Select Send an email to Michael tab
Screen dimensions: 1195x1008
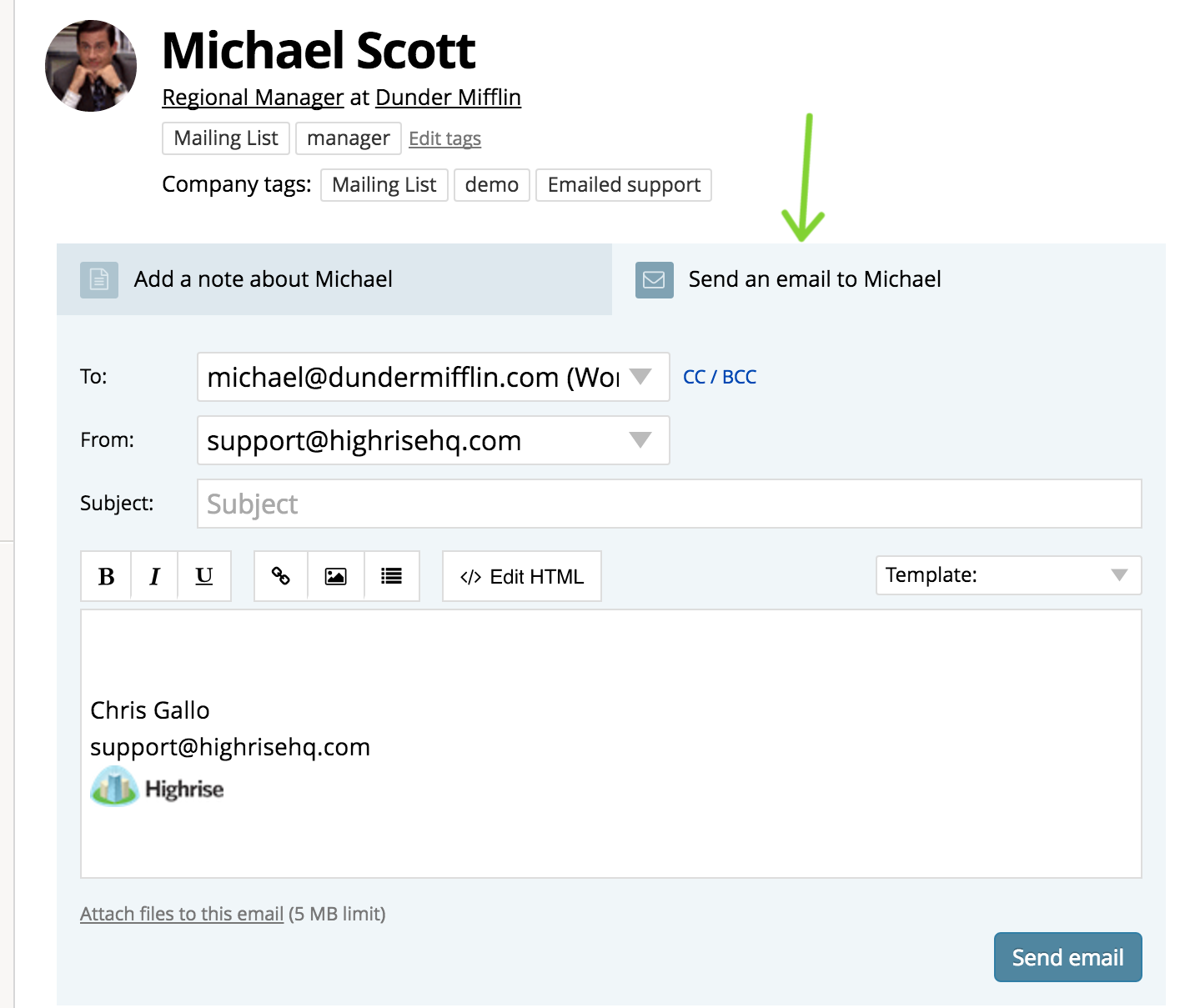point(889,279)
